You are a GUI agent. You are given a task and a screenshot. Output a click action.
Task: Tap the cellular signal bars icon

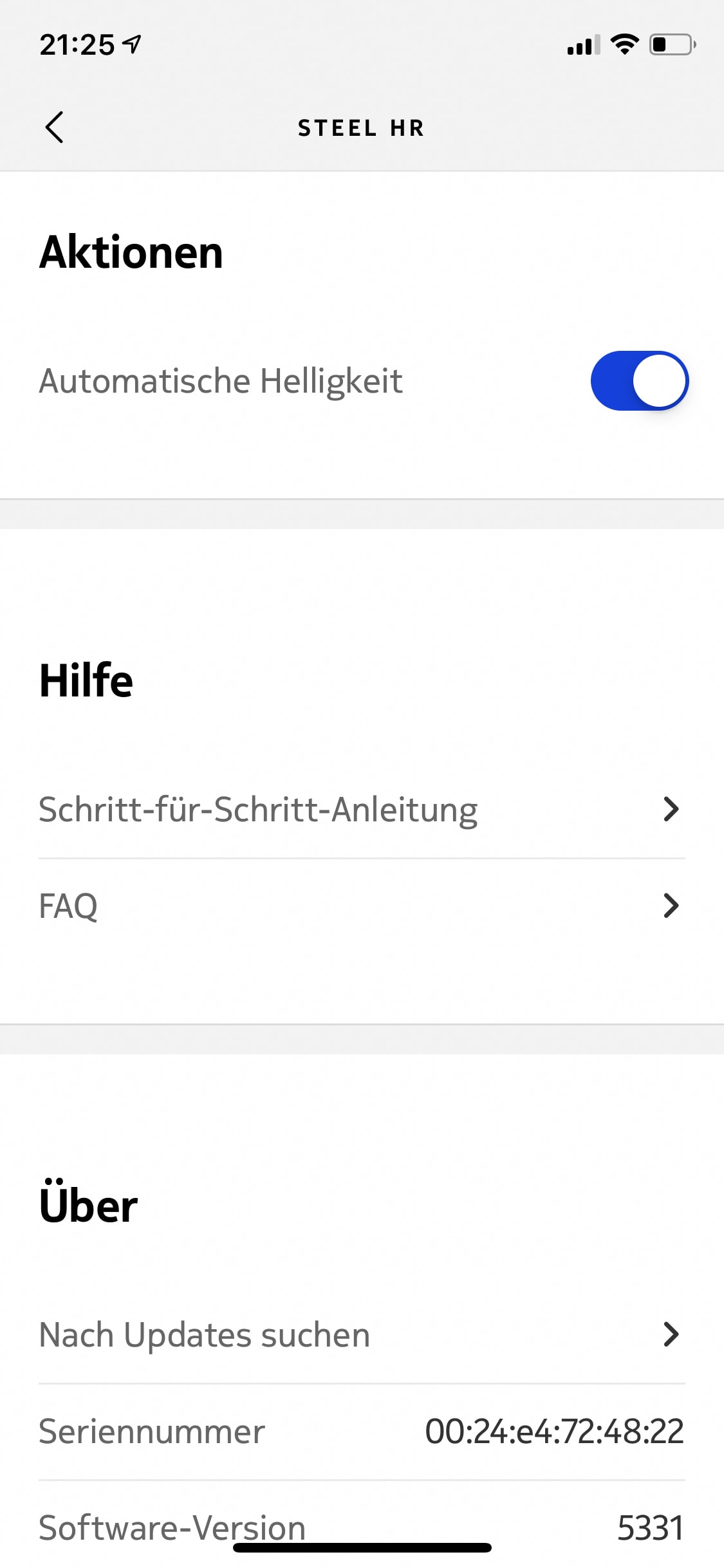click(x=584, y=44)
